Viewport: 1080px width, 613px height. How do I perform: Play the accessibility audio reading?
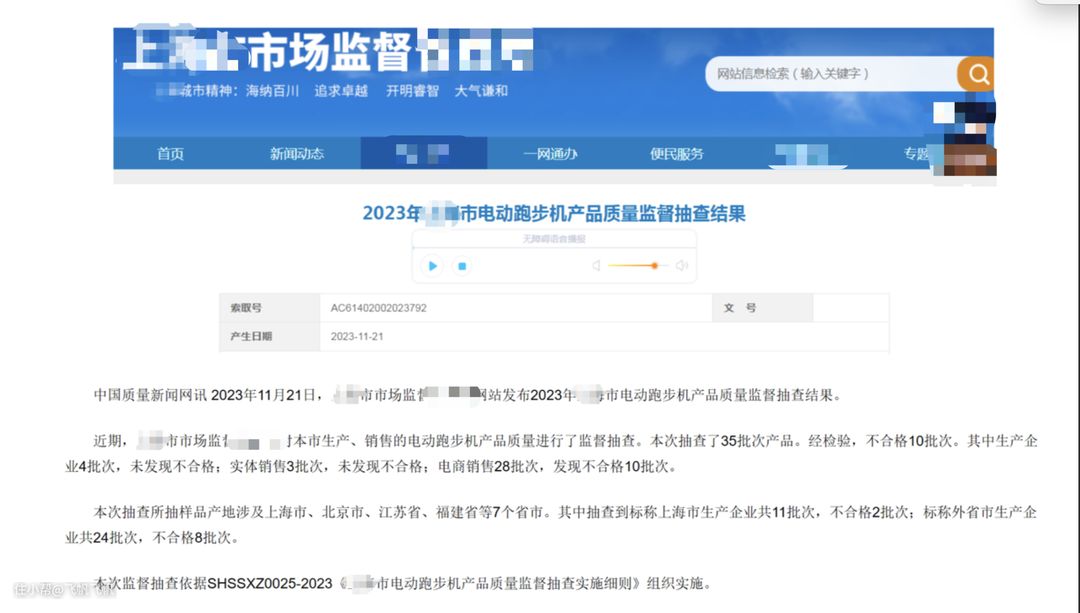point(433,266)
